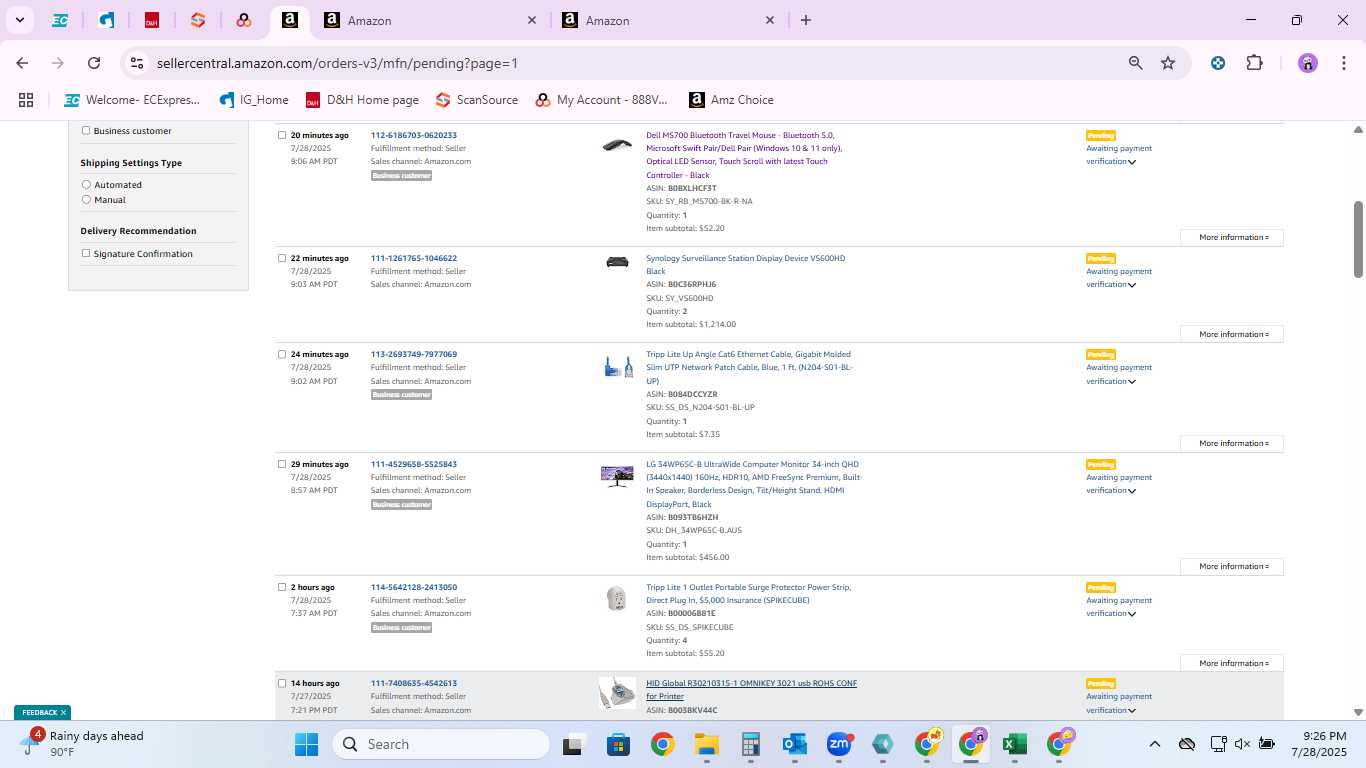Tick the checkbox for order 111-7408635-4542613
The width and height of the screenshot is (1366, 768).
click(x=282, y=683)
